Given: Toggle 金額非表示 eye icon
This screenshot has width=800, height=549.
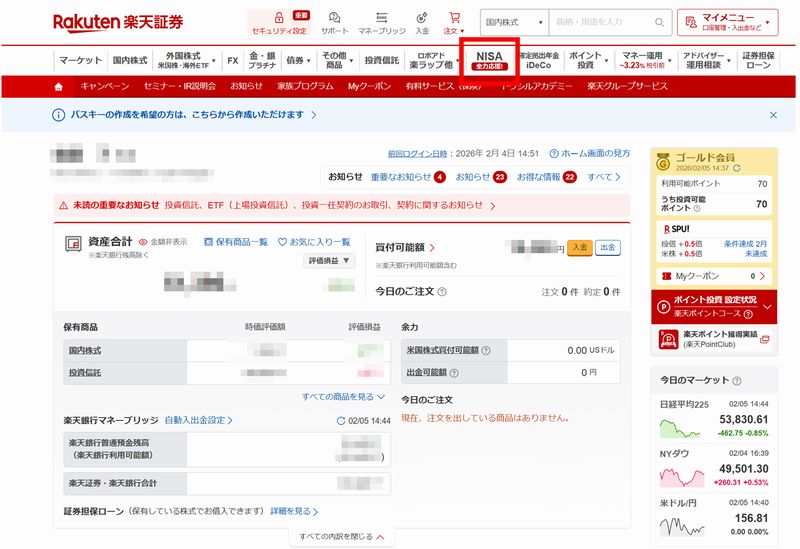Looking at the screenshot, I should pos(143,242).
